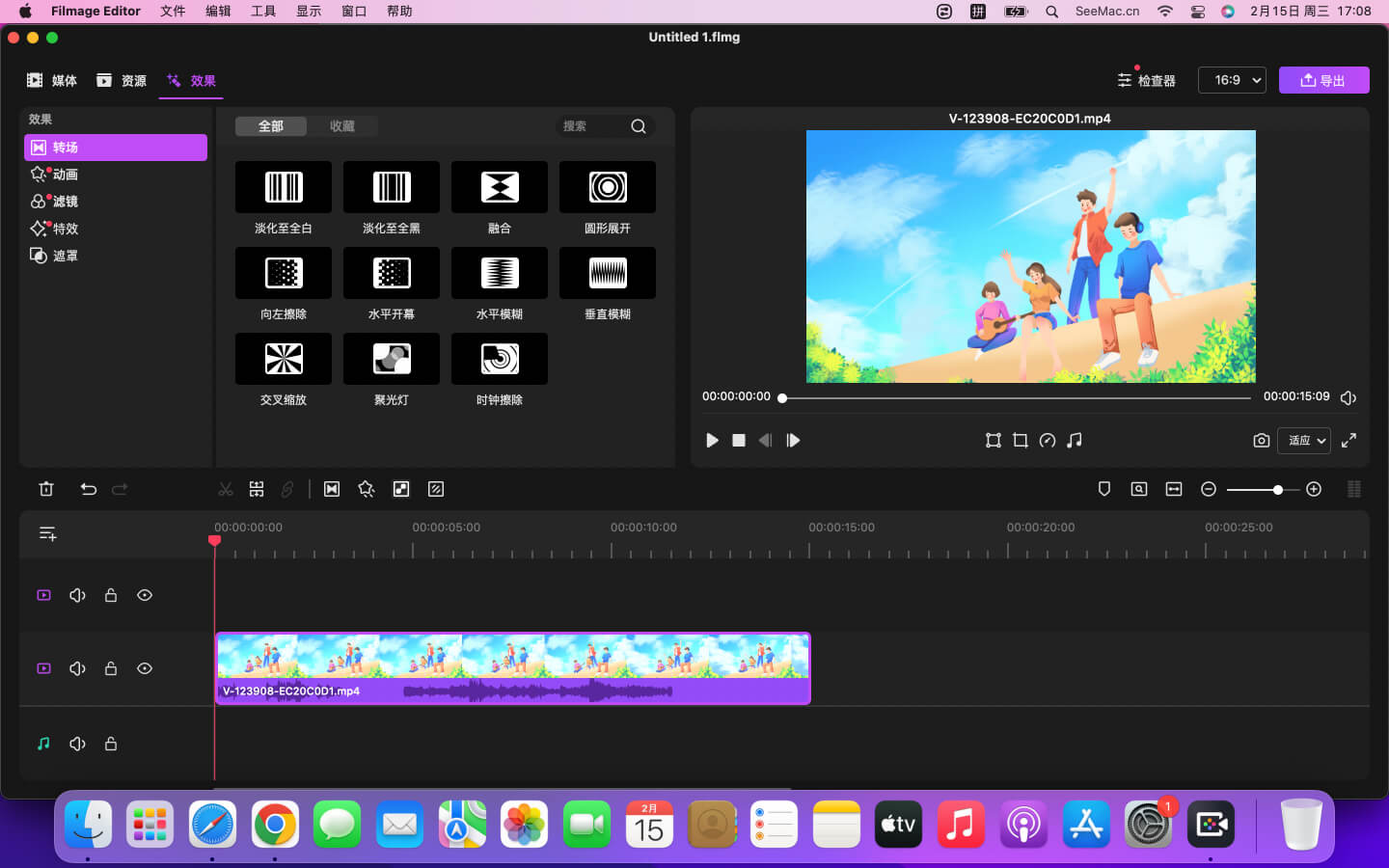Click the delete trash icon in timeline toolbar
The image size is (1389, 868).
pos(46,489)
